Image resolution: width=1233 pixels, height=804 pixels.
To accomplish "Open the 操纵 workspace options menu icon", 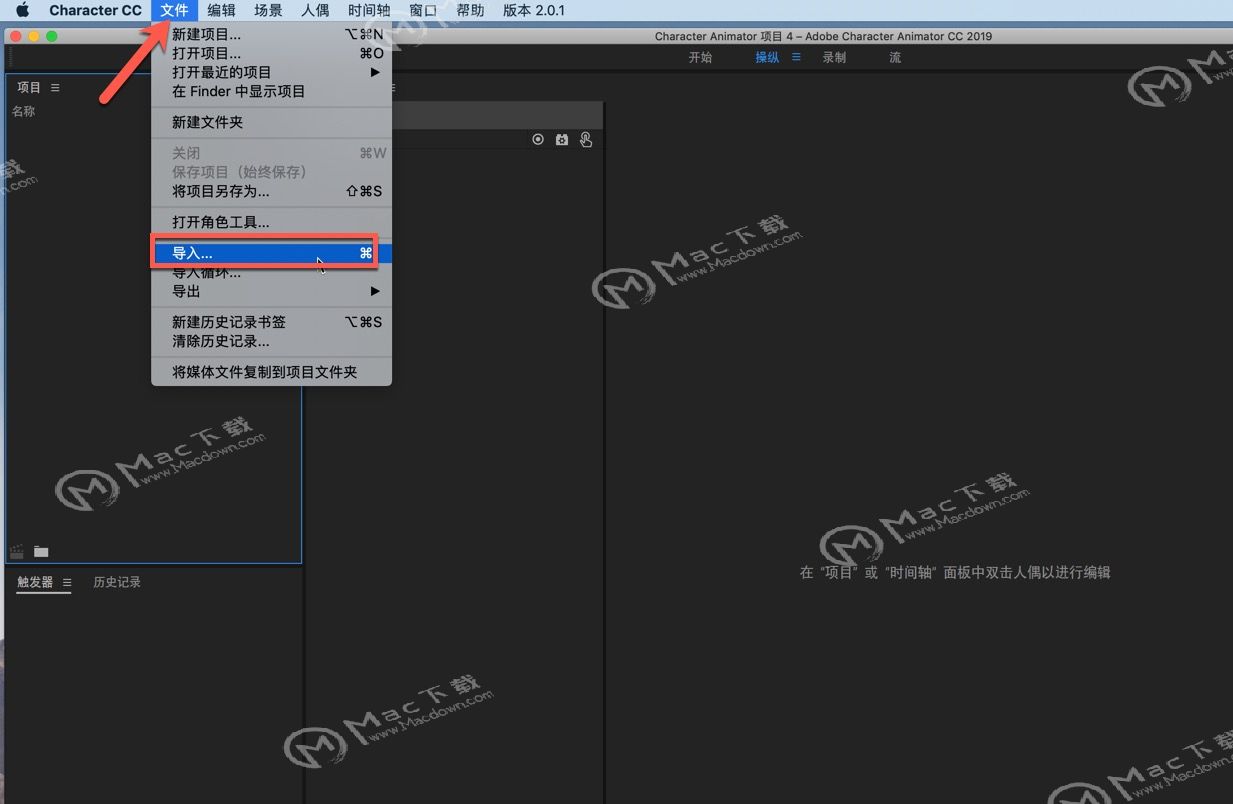I will pos(797,57).
